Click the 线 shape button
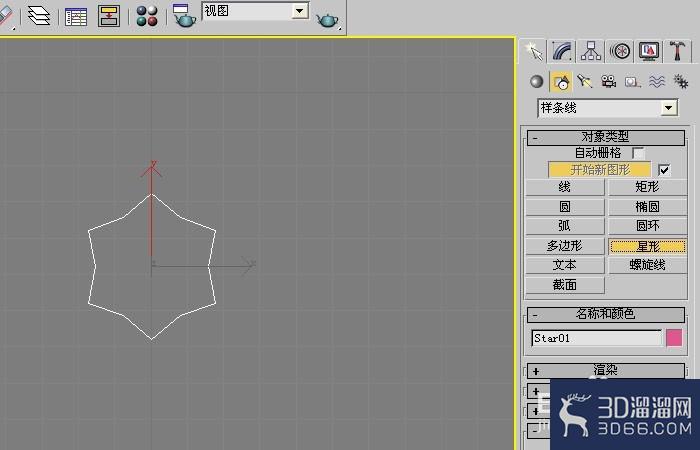The image size is (700, 450). (565, 187)
